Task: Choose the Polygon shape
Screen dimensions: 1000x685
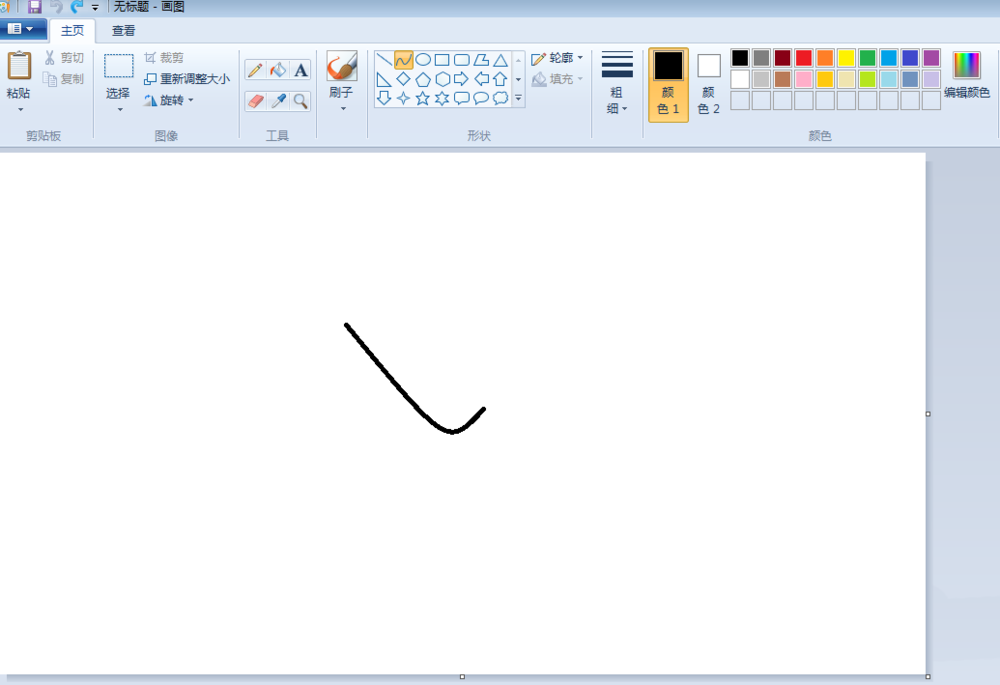Action: pos(481,60)
